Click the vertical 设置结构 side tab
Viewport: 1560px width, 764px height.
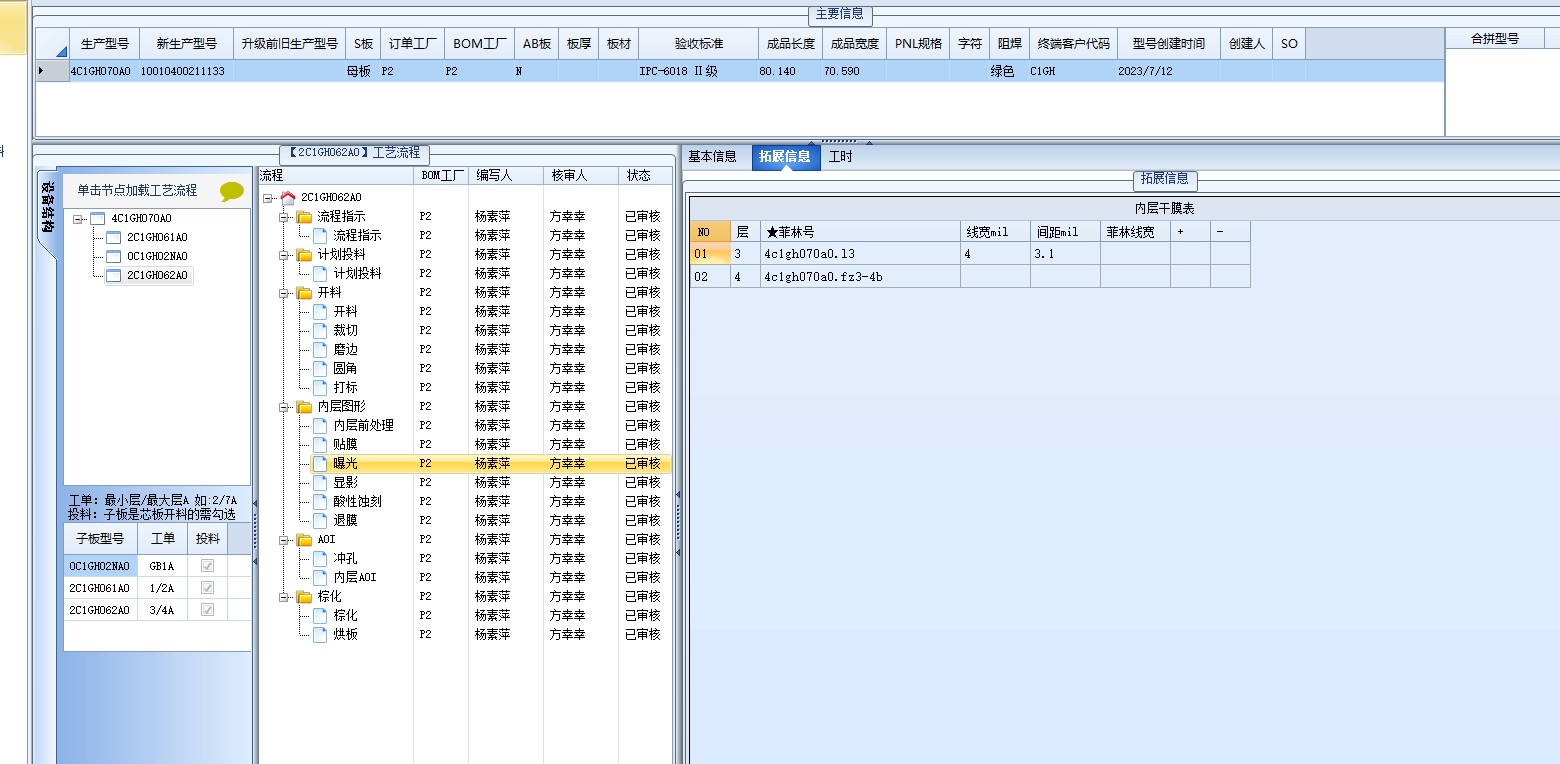point(47,208)
